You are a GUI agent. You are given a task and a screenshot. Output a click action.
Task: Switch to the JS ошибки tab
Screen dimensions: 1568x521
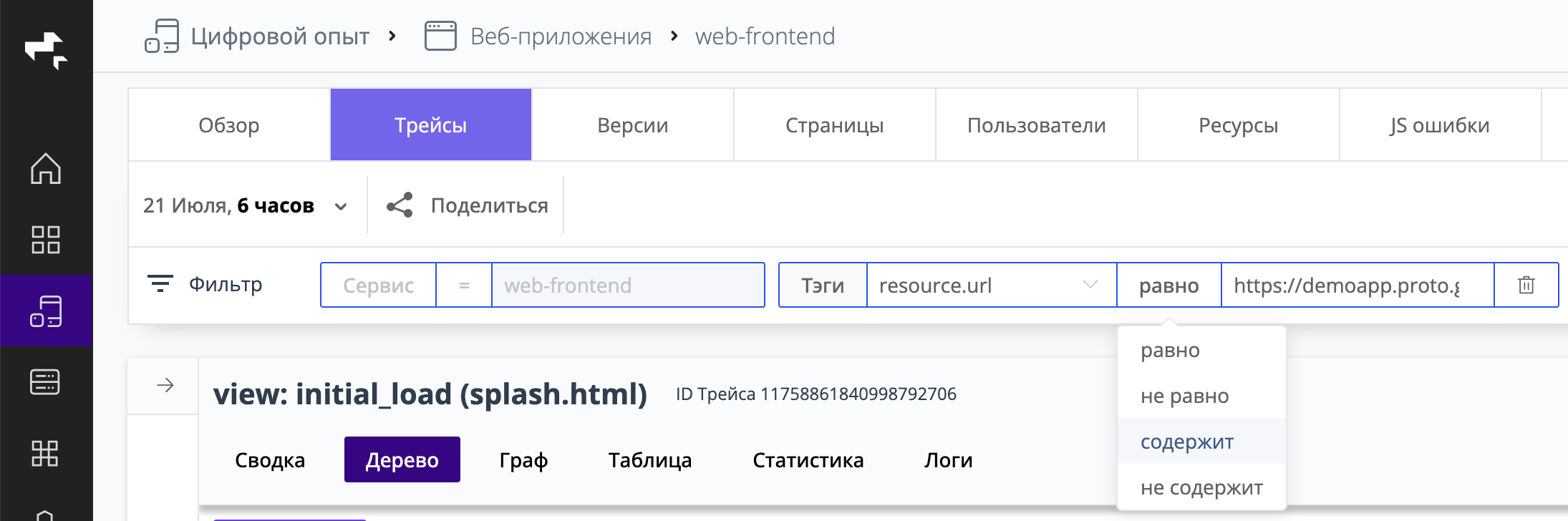[x=1441, y=125]
